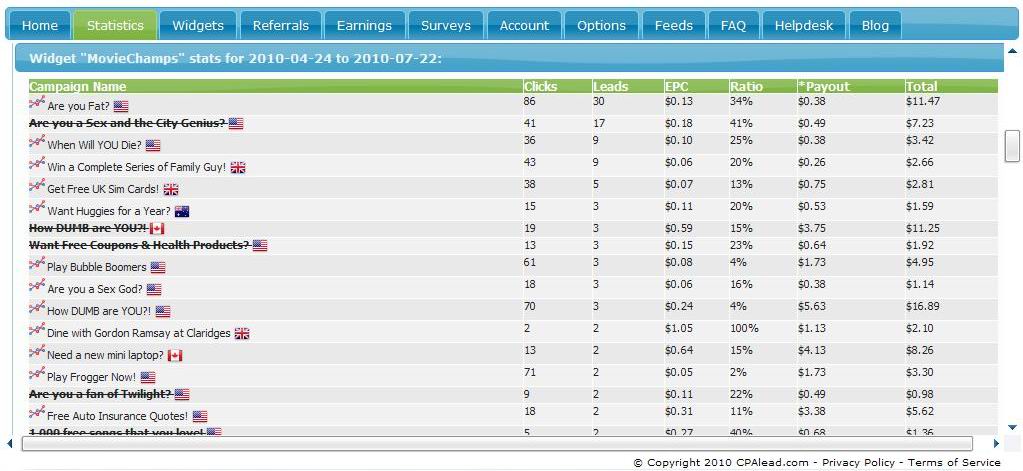Screen dimensions: 1023x471
Task: Click US flag after When Will YOU Die?
Action: (x=153, y=145)
